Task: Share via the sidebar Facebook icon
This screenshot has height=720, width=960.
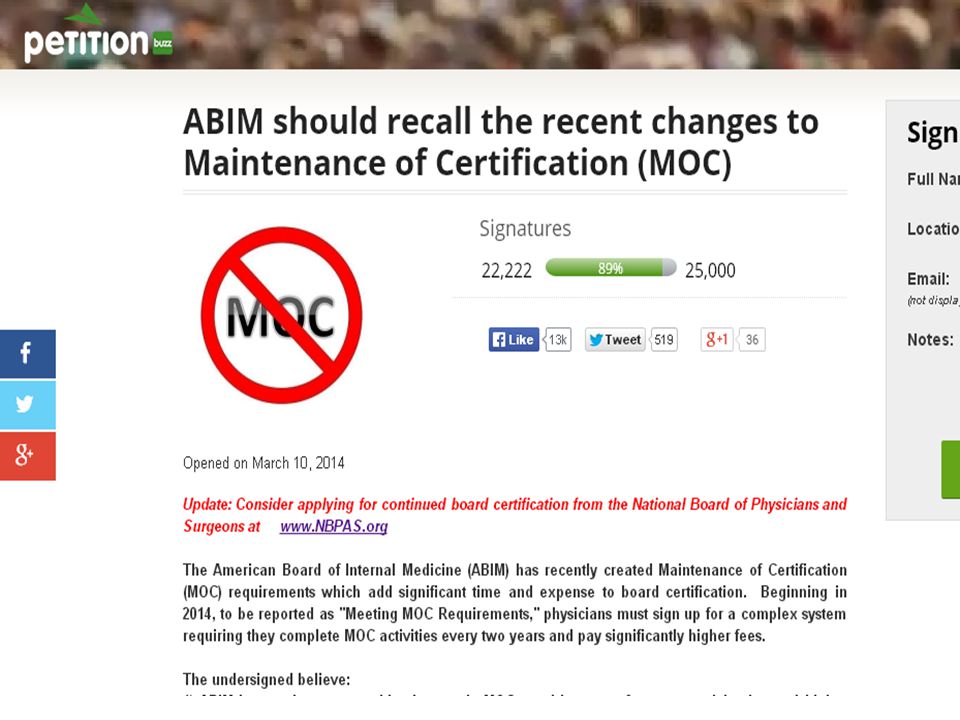Action: pyautogui.click(x=28, y=354)
